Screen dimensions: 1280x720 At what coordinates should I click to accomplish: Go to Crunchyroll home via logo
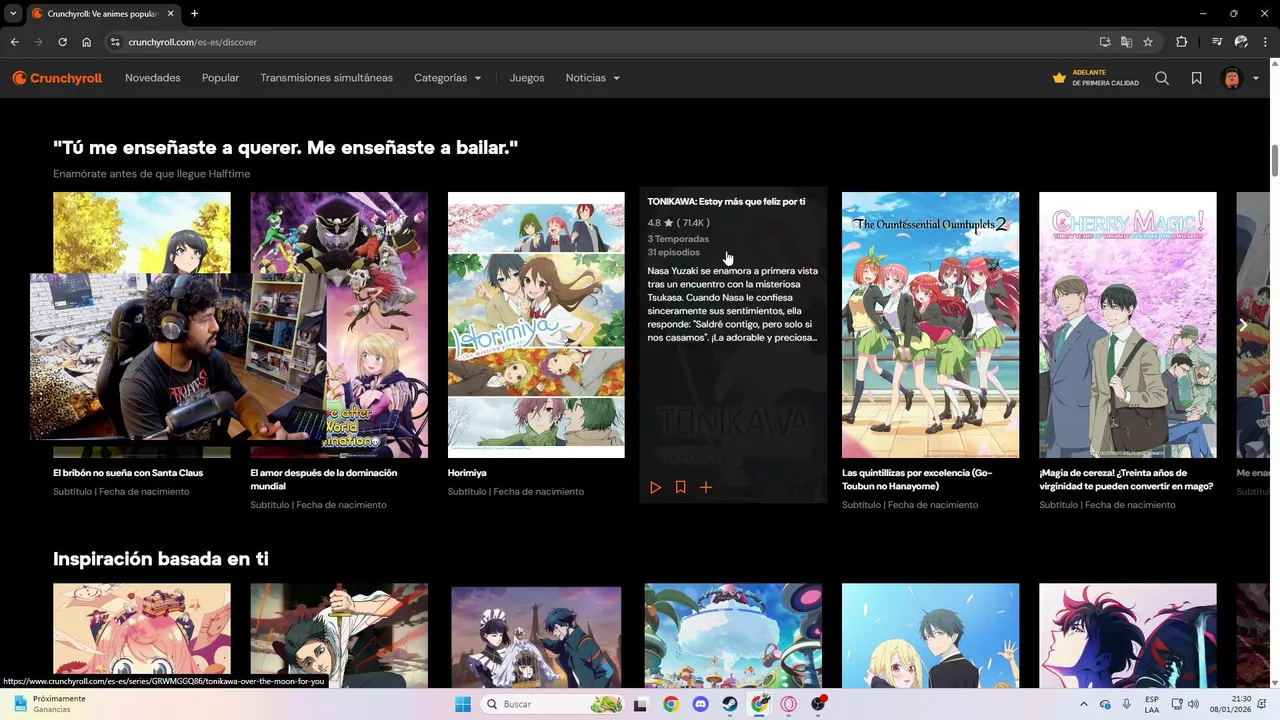57,78
